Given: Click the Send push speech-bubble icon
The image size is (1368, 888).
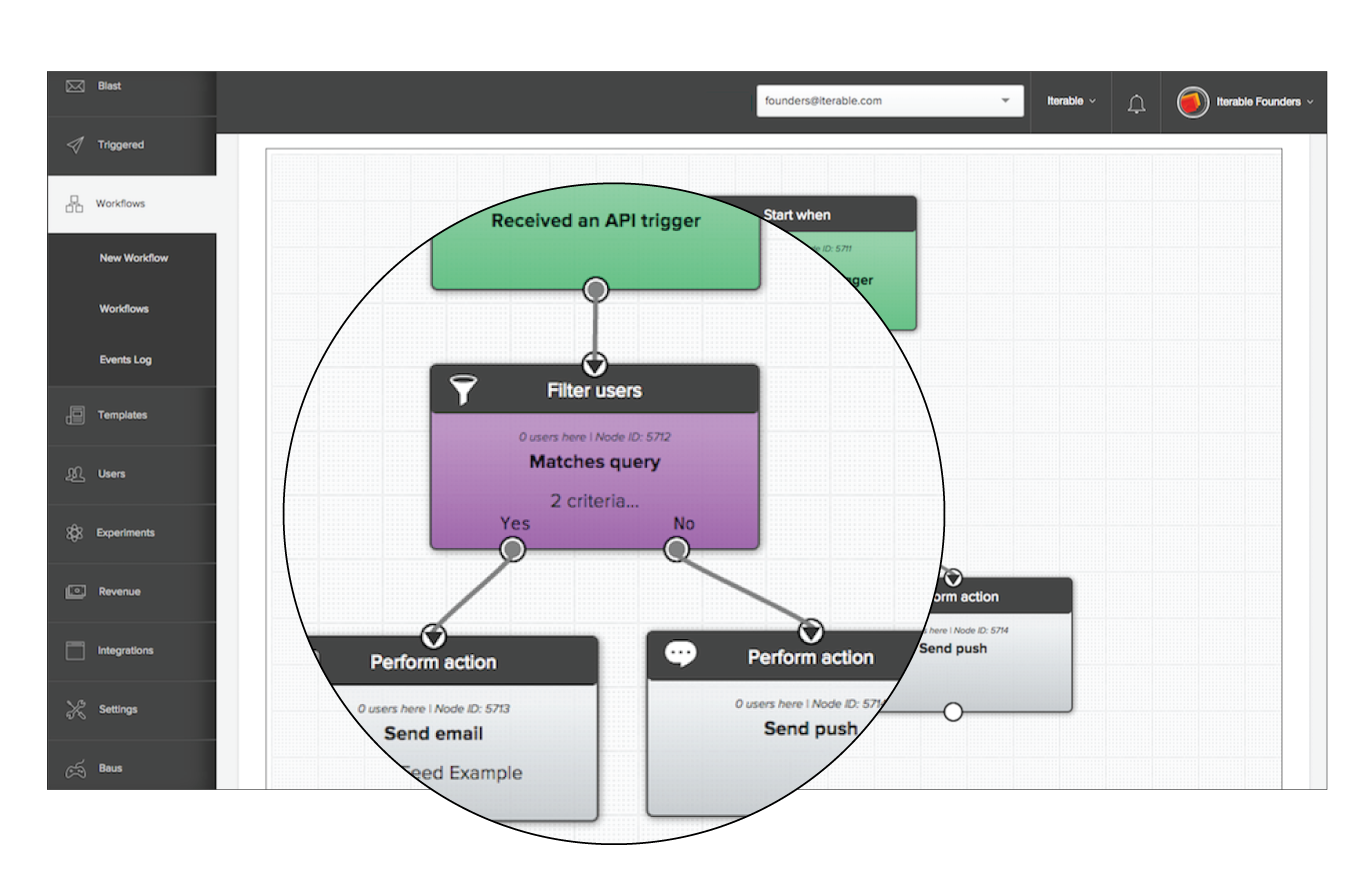Looking at the screenshot, I should tap(681, 655).
